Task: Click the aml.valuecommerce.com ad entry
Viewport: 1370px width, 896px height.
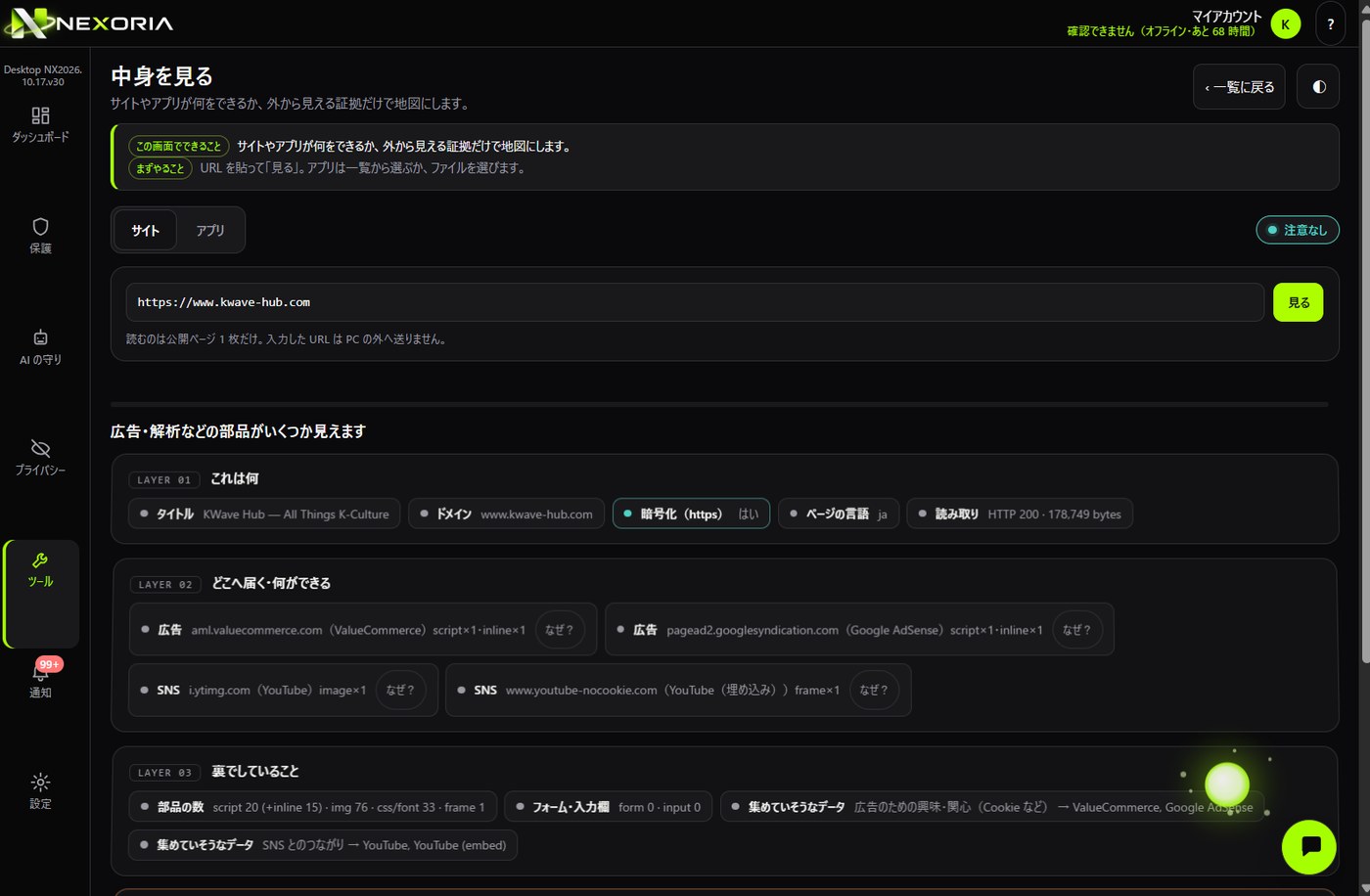Action: click(x=362, y=630)
